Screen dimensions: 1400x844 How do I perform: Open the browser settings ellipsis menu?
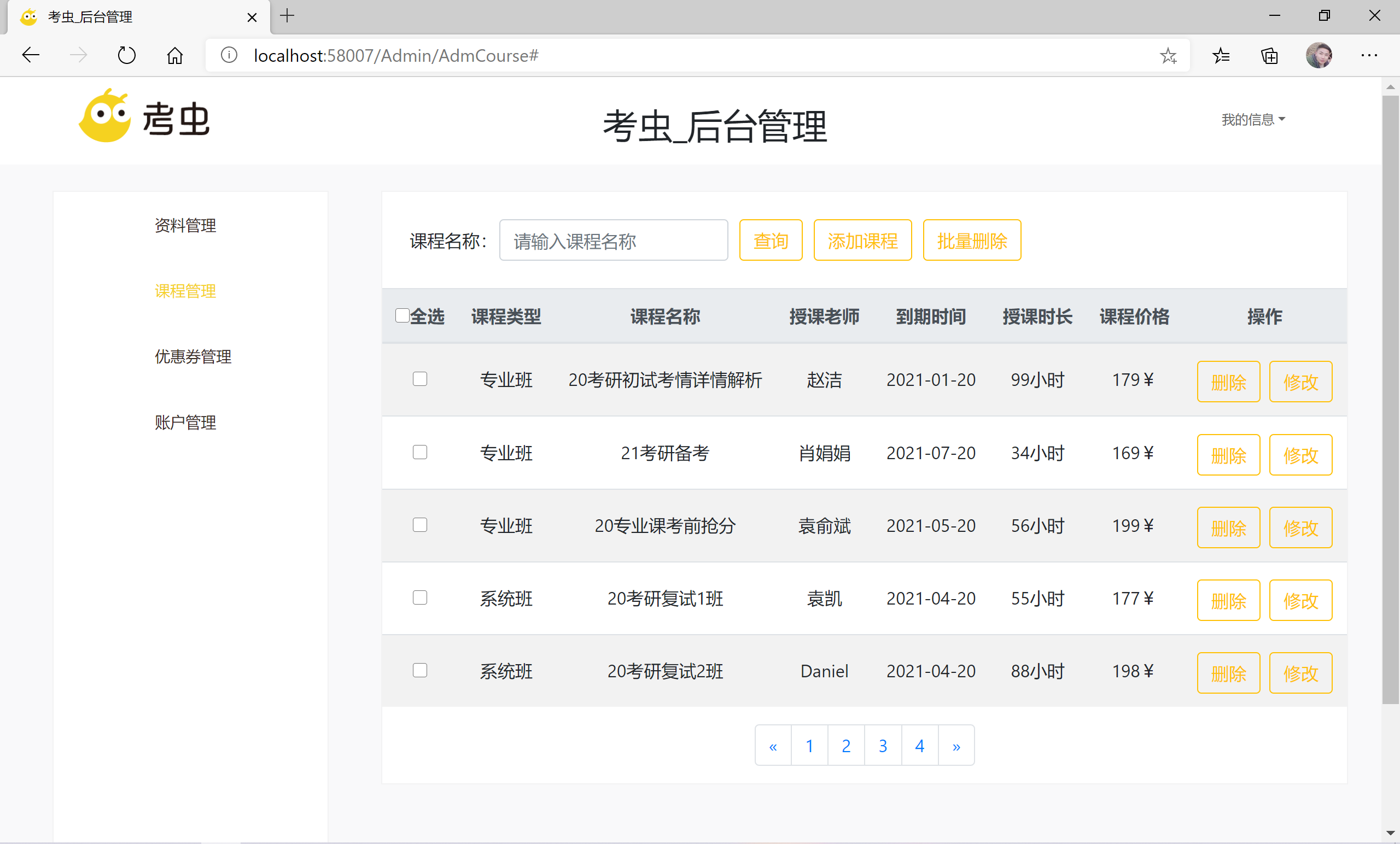tap(1369, 55)
